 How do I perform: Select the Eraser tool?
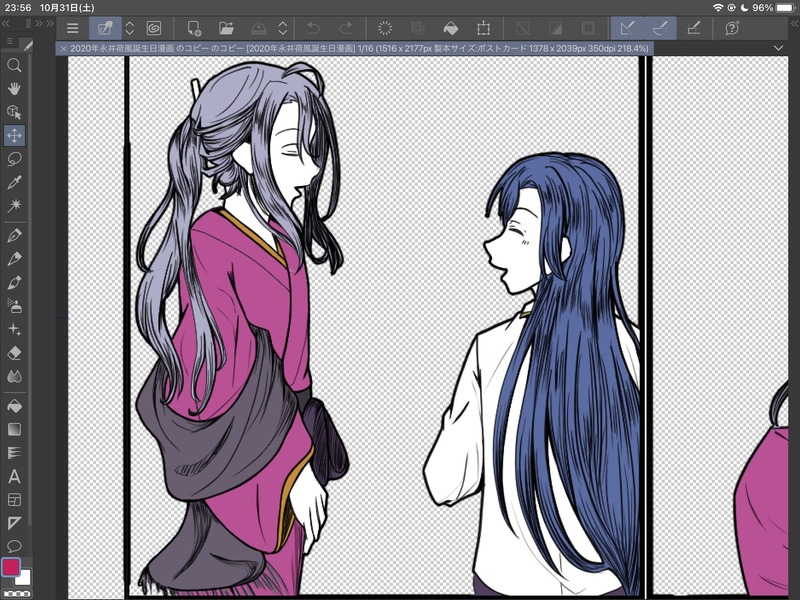click(x=14, y=353)
